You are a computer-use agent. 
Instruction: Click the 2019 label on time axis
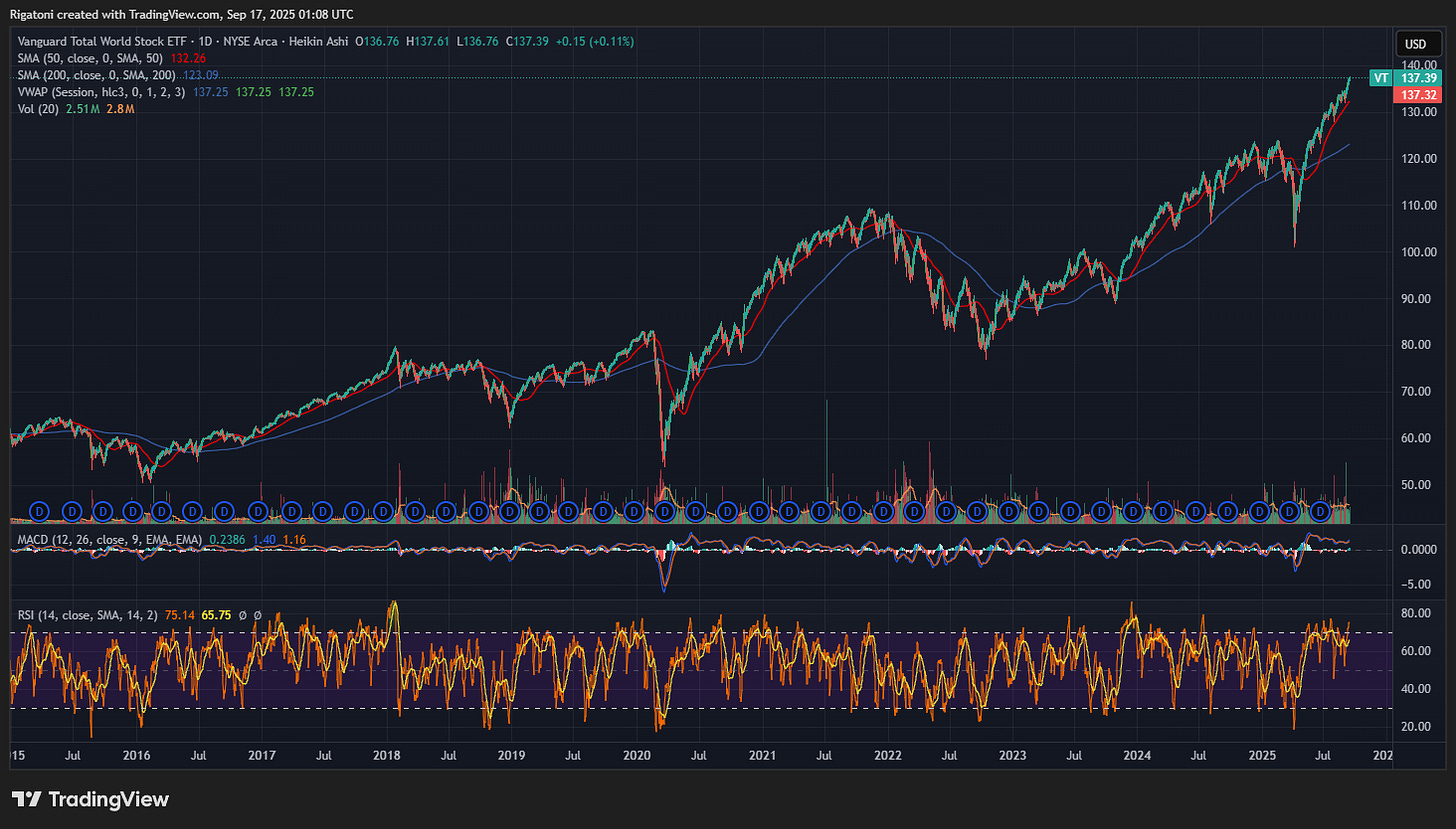[x=510, y=756]
